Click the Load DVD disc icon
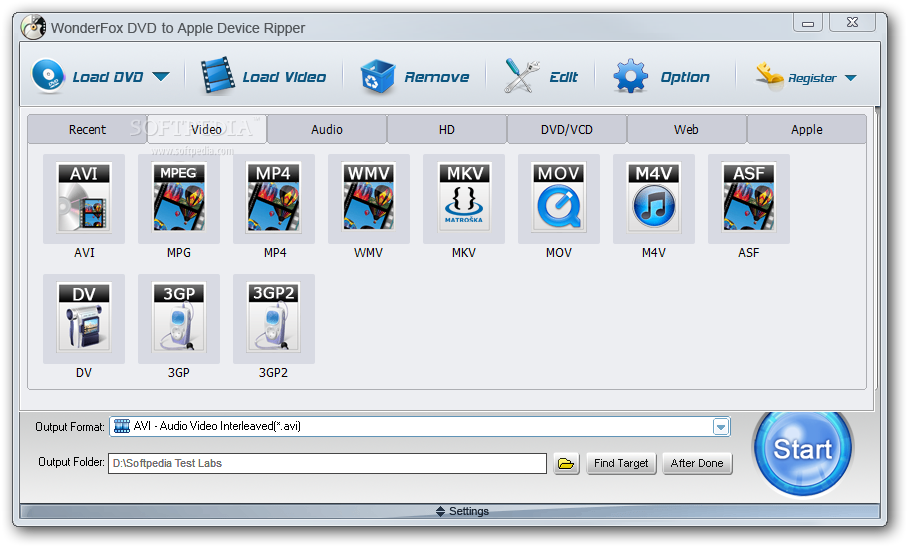Viewport: 908px width, 547px height. [x=48, y=76]
